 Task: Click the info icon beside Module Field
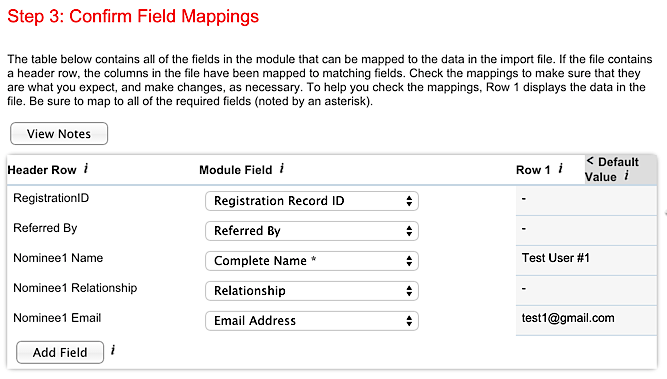(x=282, y=168)
